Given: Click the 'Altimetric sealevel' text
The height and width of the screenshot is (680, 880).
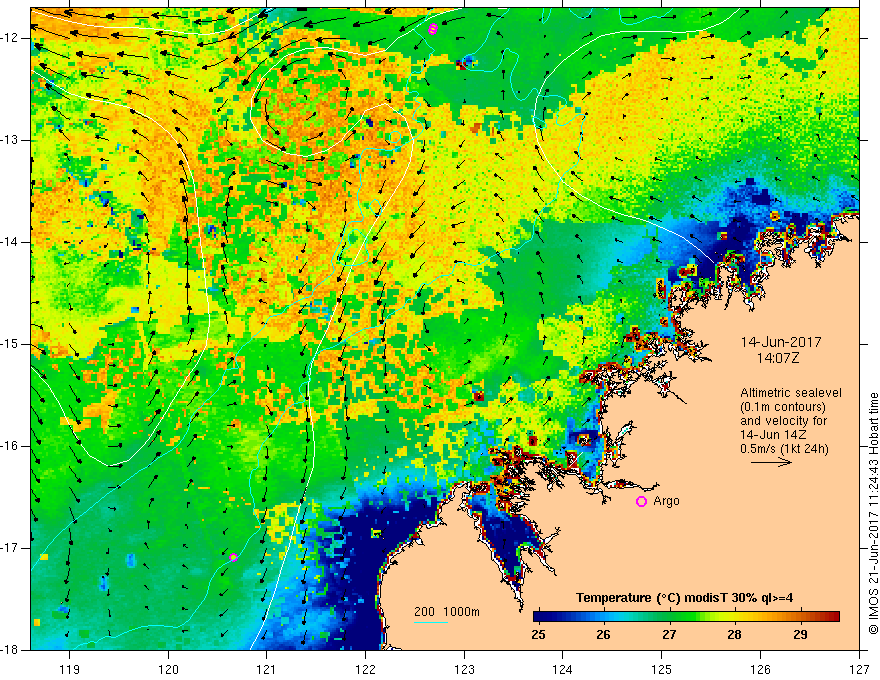Looking at the screenshot, I should [791, 393].
